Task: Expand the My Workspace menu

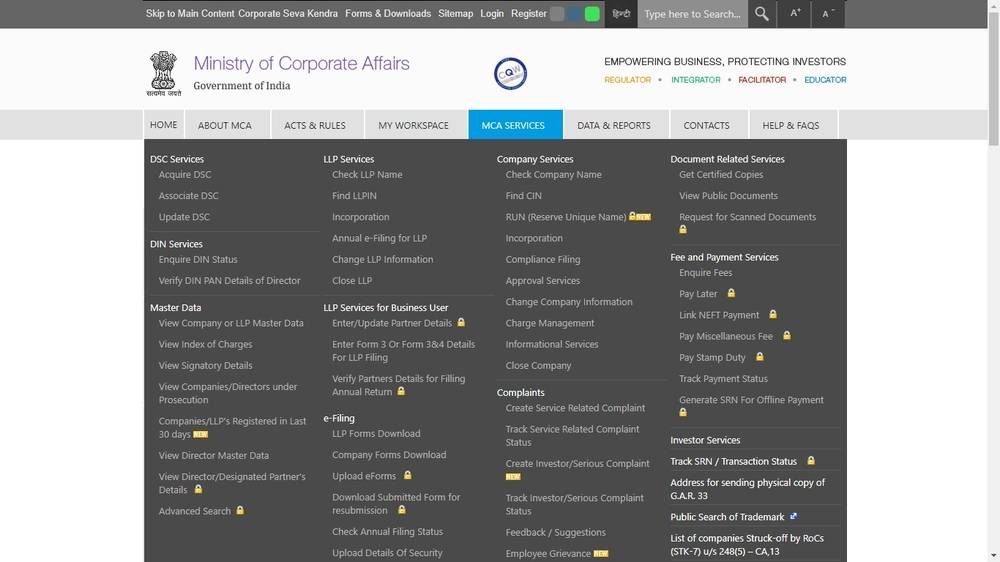Action: pyautogui.click(x=413, y=125)
